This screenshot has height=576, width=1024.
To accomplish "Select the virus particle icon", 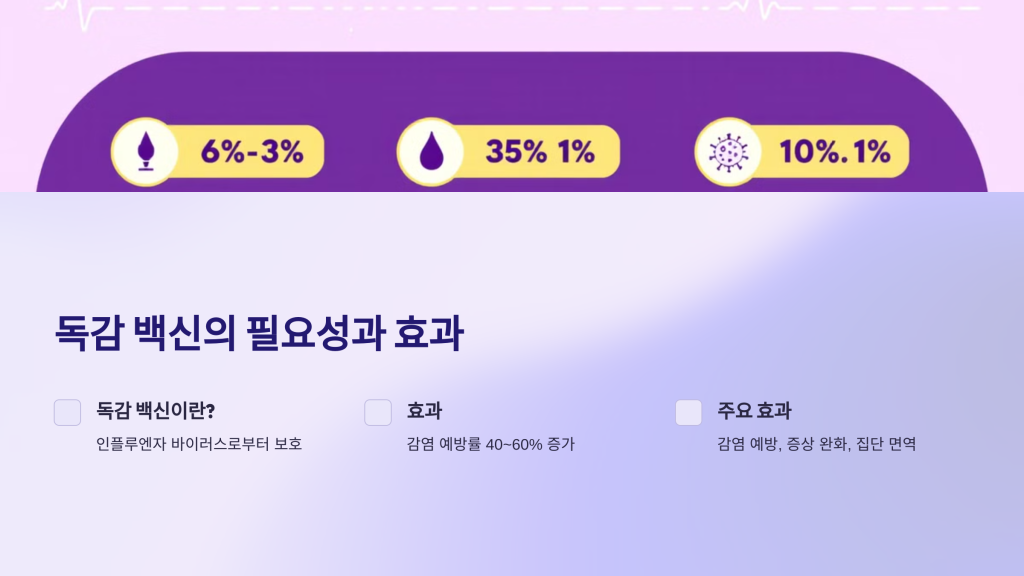I will (727, 152).
